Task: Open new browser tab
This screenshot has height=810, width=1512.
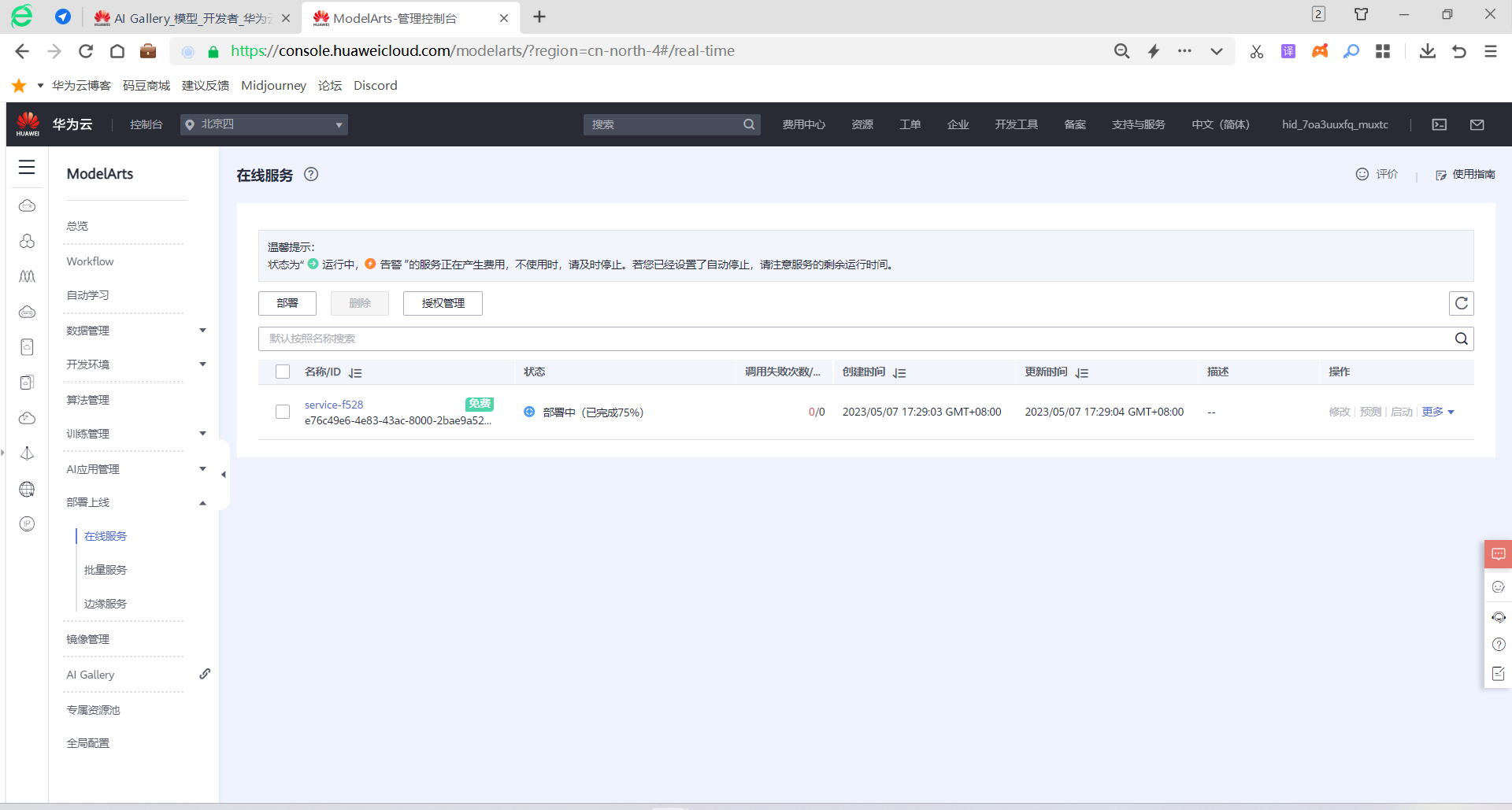Action: pos(539,17)
